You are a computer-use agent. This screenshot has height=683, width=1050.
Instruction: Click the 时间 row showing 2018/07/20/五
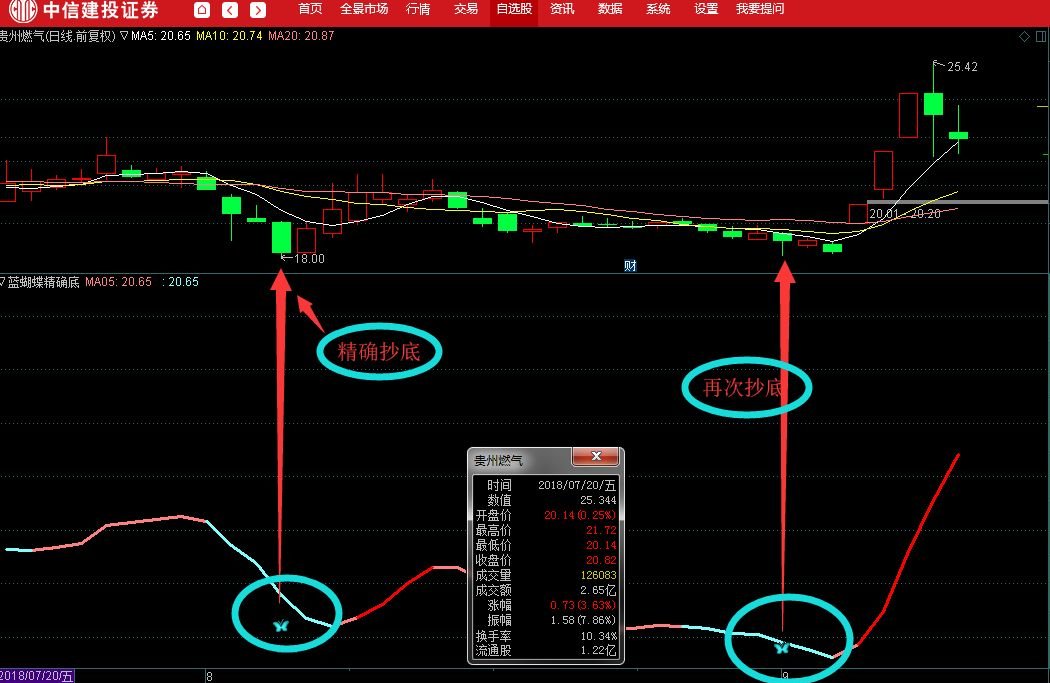pos(545,485)
